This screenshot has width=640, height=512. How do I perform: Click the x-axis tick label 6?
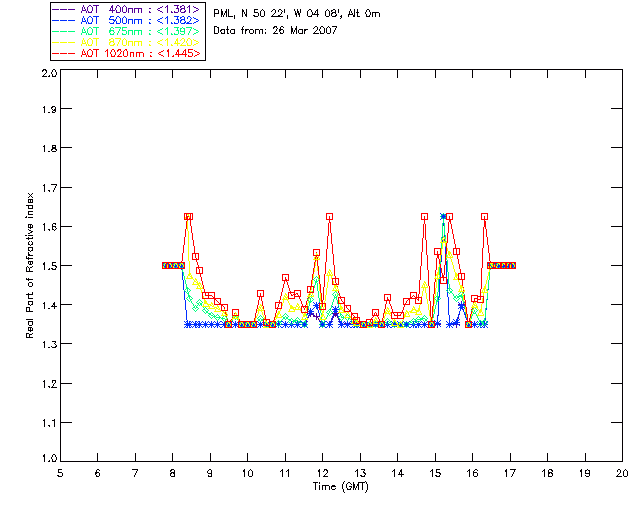coord(98,473)
